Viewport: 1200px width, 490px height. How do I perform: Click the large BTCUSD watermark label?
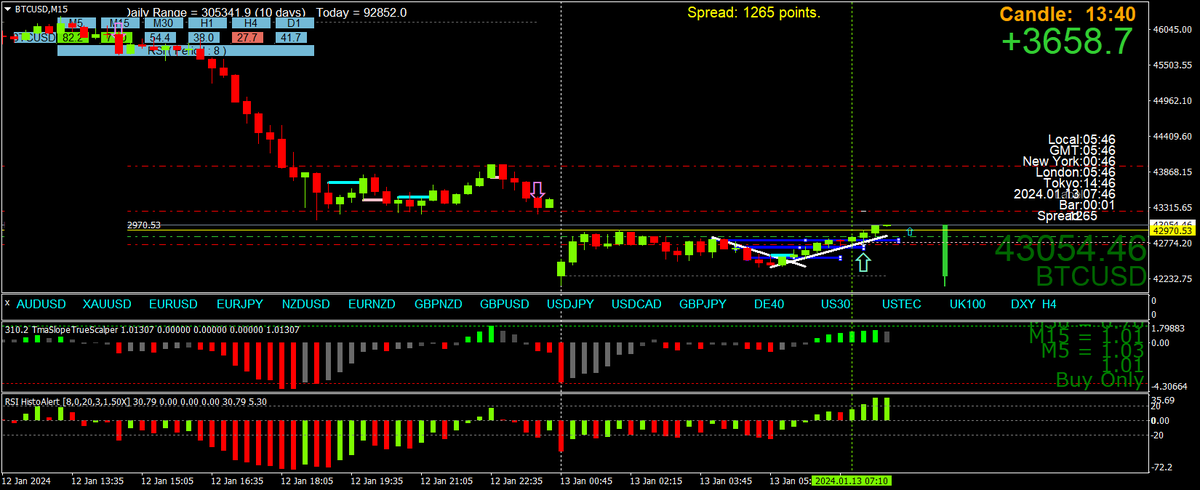pyautogui.click(x=1090, y=276)
